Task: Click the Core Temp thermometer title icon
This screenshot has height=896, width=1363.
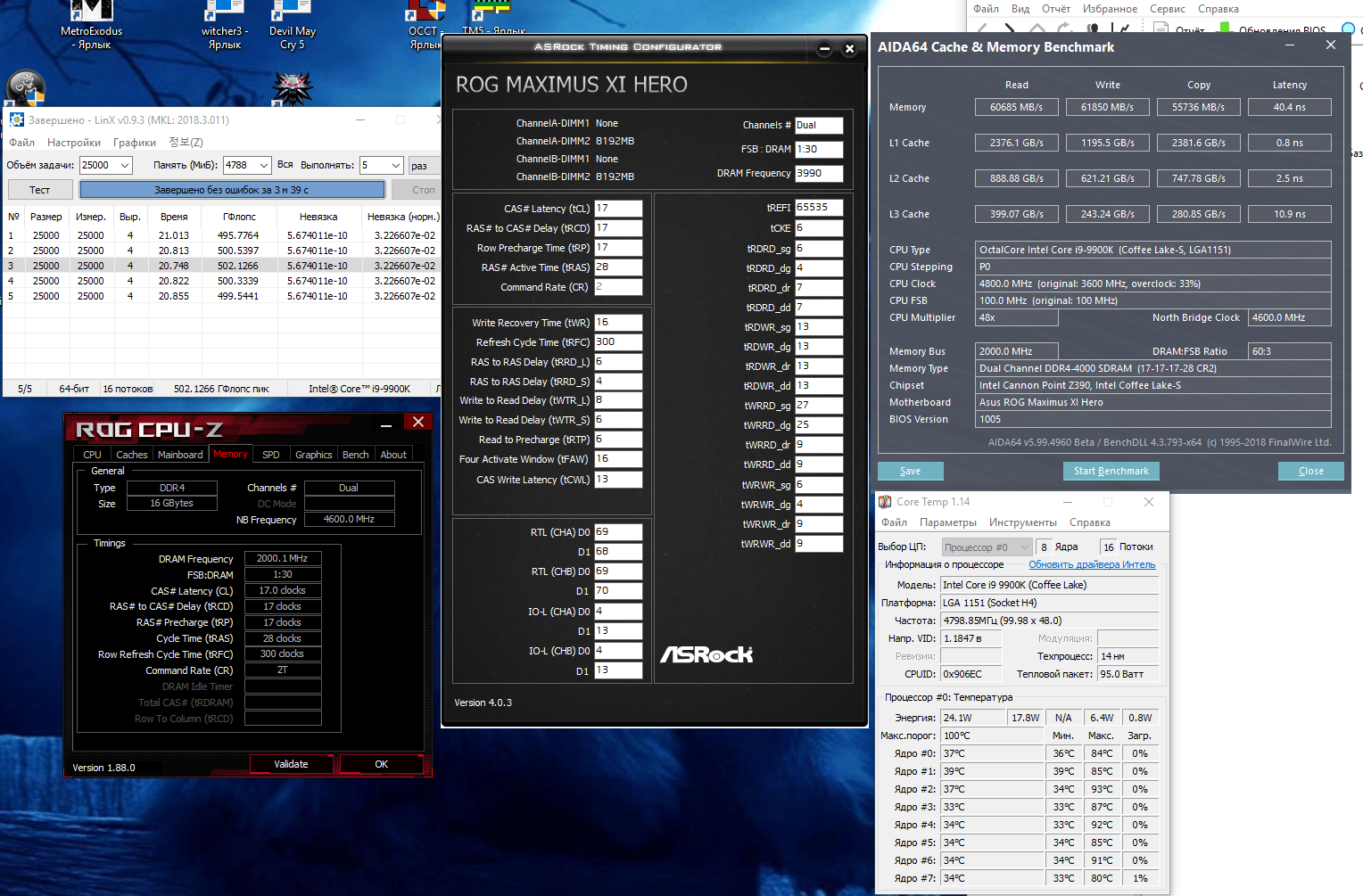Action: 885,502
